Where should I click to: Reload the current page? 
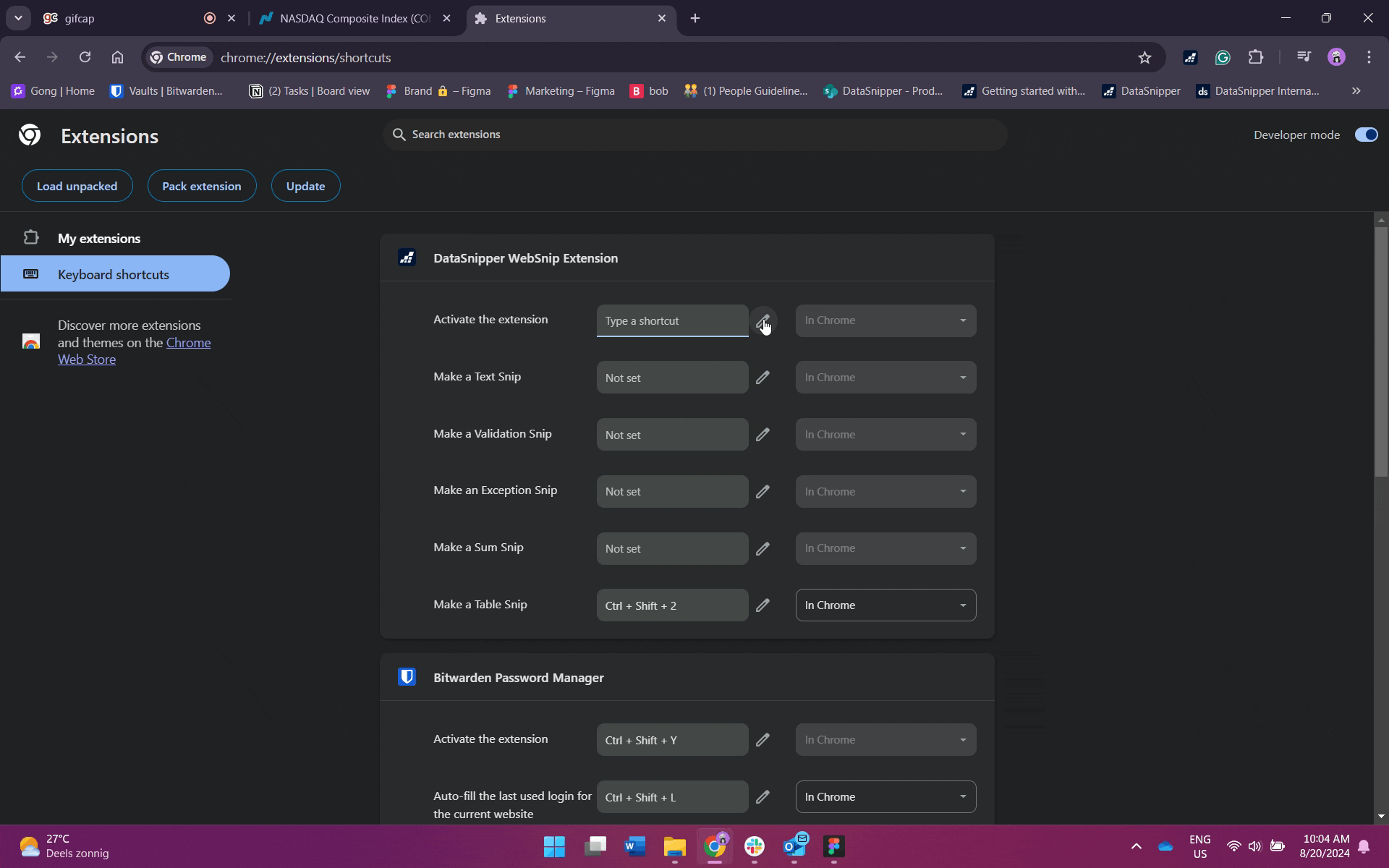tap(85, 57)
